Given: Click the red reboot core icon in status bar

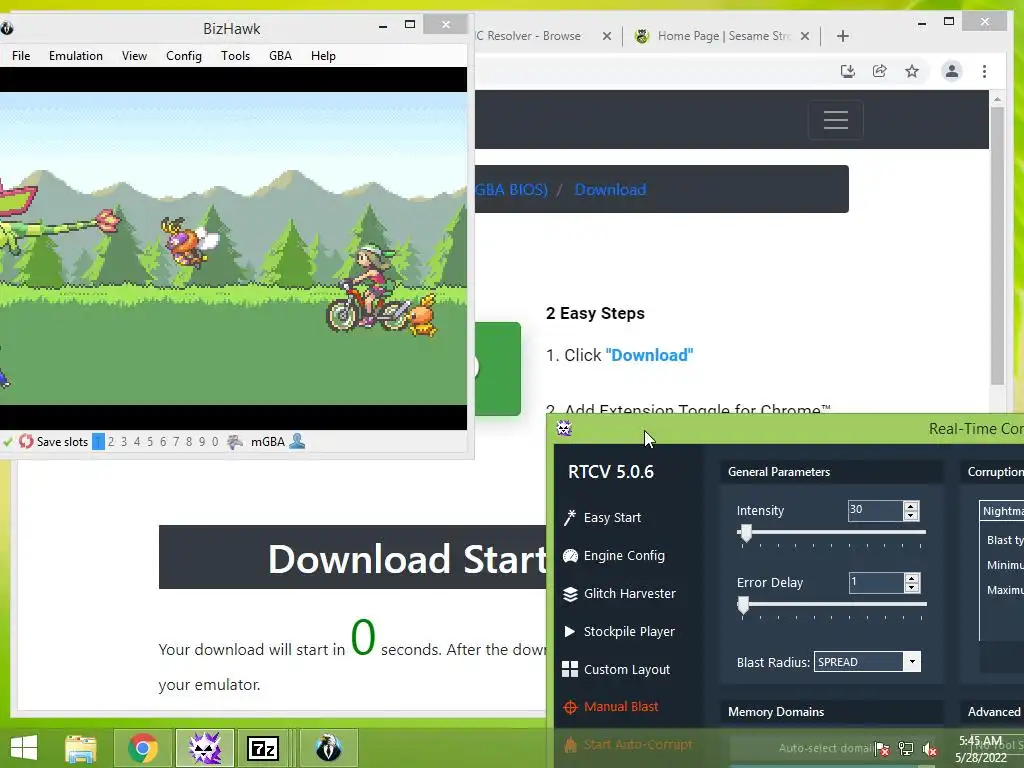Looking at the screenshot, I should click(x=25, y=441).
